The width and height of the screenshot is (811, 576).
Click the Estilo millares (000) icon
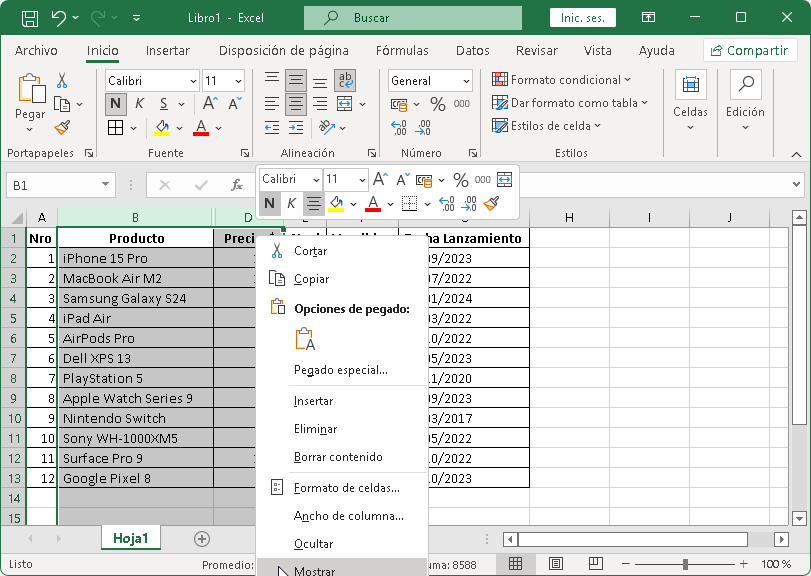click(x=461, y=102)
